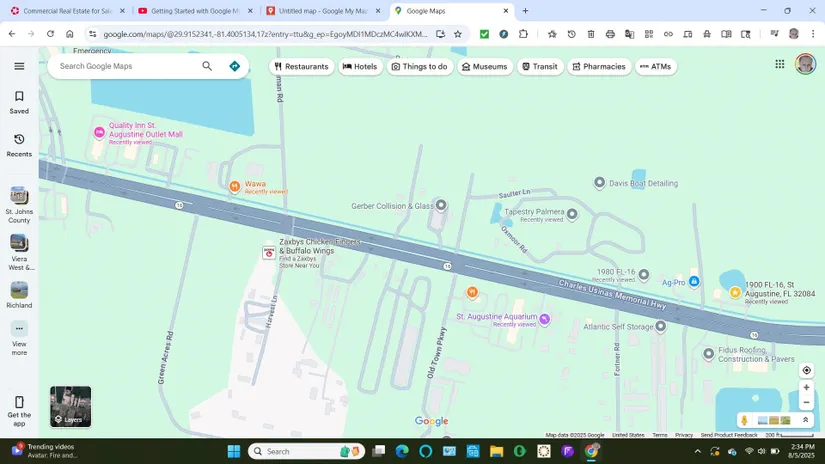The height and width of the screenshot is (464, 825).
Task: Open the Google apps grid
Action: pyautogui.click(x=780, y=64)
